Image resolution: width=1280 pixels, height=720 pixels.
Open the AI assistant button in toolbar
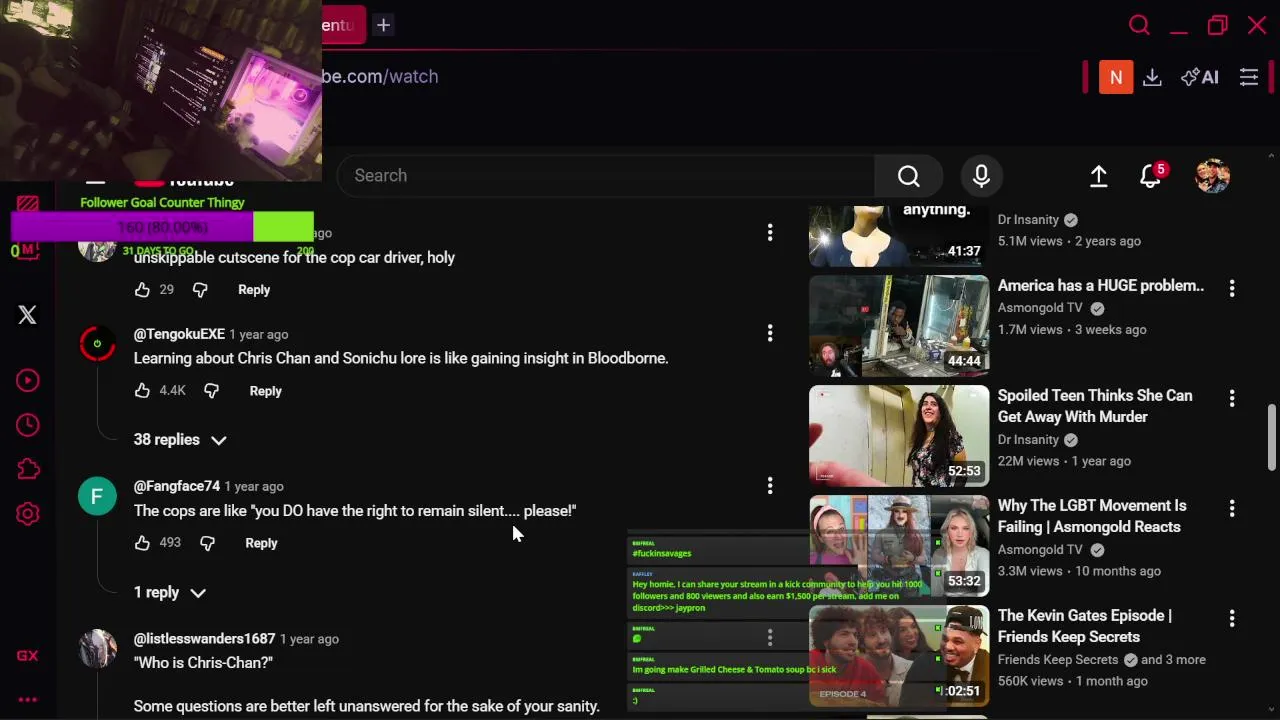click(1199, 77)
